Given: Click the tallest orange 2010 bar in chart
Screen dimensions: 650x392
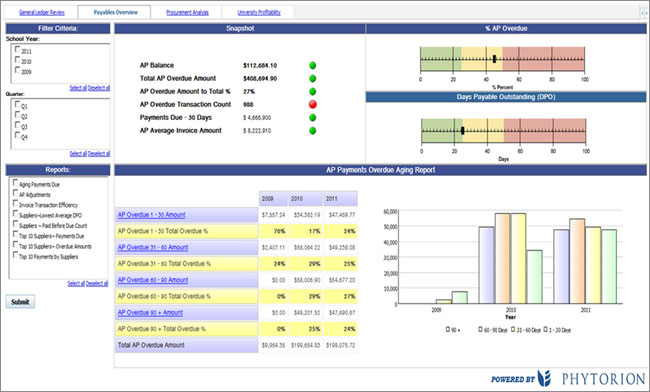Looking at the screenshot, I should tap(502, 259).
